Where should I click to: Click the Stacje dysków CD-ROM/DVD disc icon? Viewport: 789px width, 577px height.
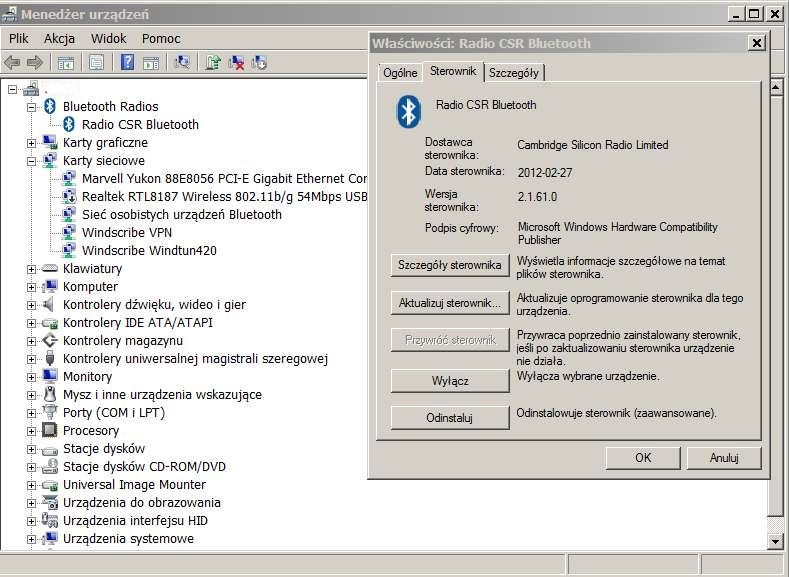(x=50, y=466)
